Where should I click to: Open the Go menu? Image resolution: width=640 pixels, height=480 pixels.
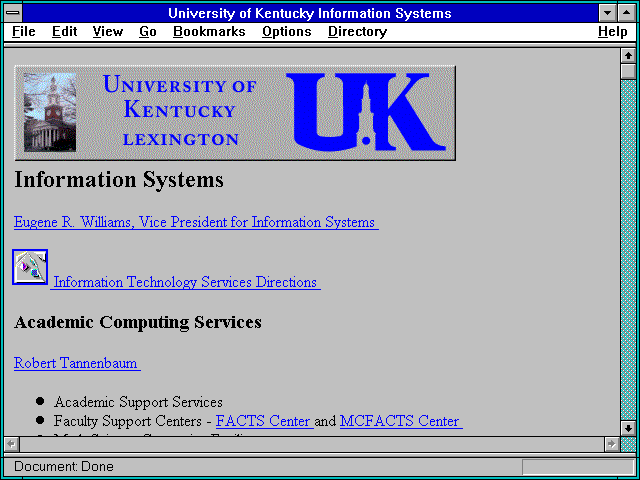coord(147,32)
